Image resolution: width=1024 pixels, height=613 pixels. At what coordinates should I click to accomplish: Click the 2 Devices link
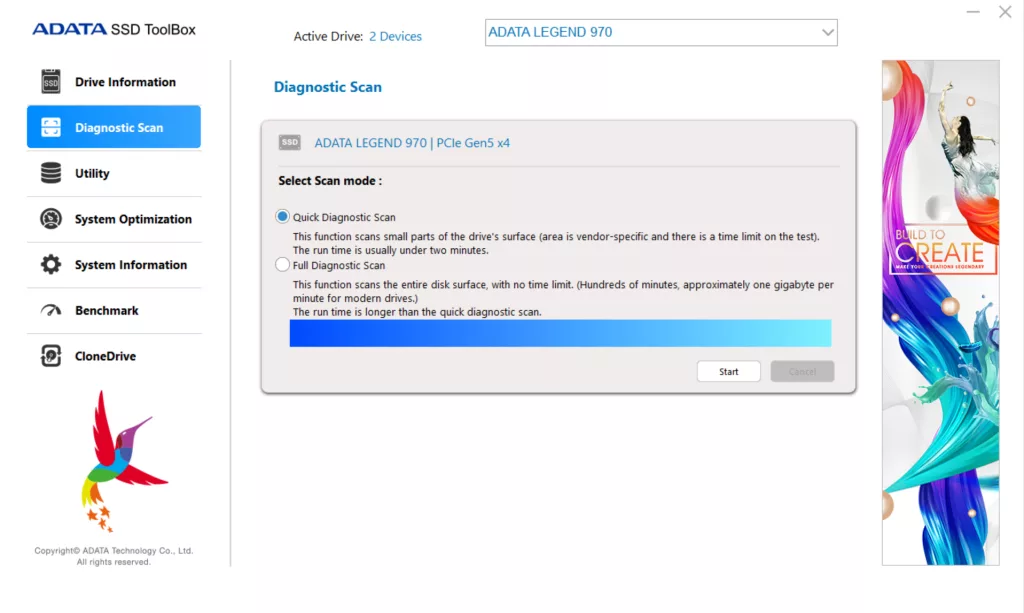395,37
